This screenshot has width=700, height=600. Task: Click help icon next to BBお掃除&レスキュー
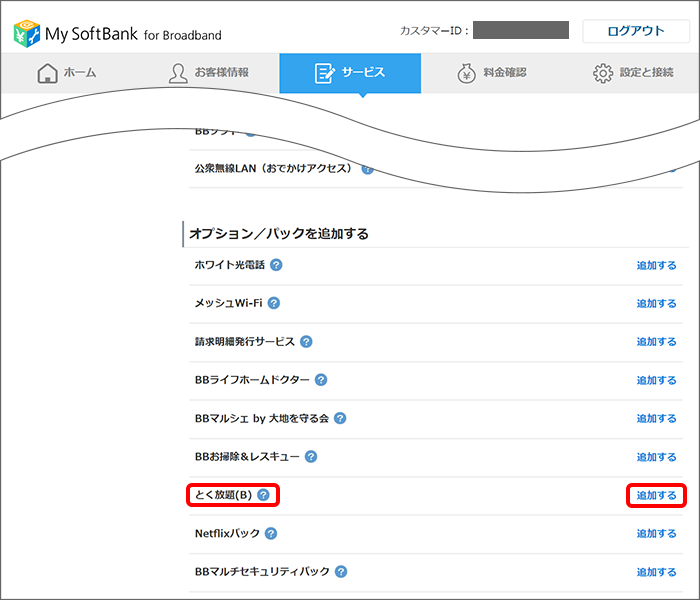(311, 457)
